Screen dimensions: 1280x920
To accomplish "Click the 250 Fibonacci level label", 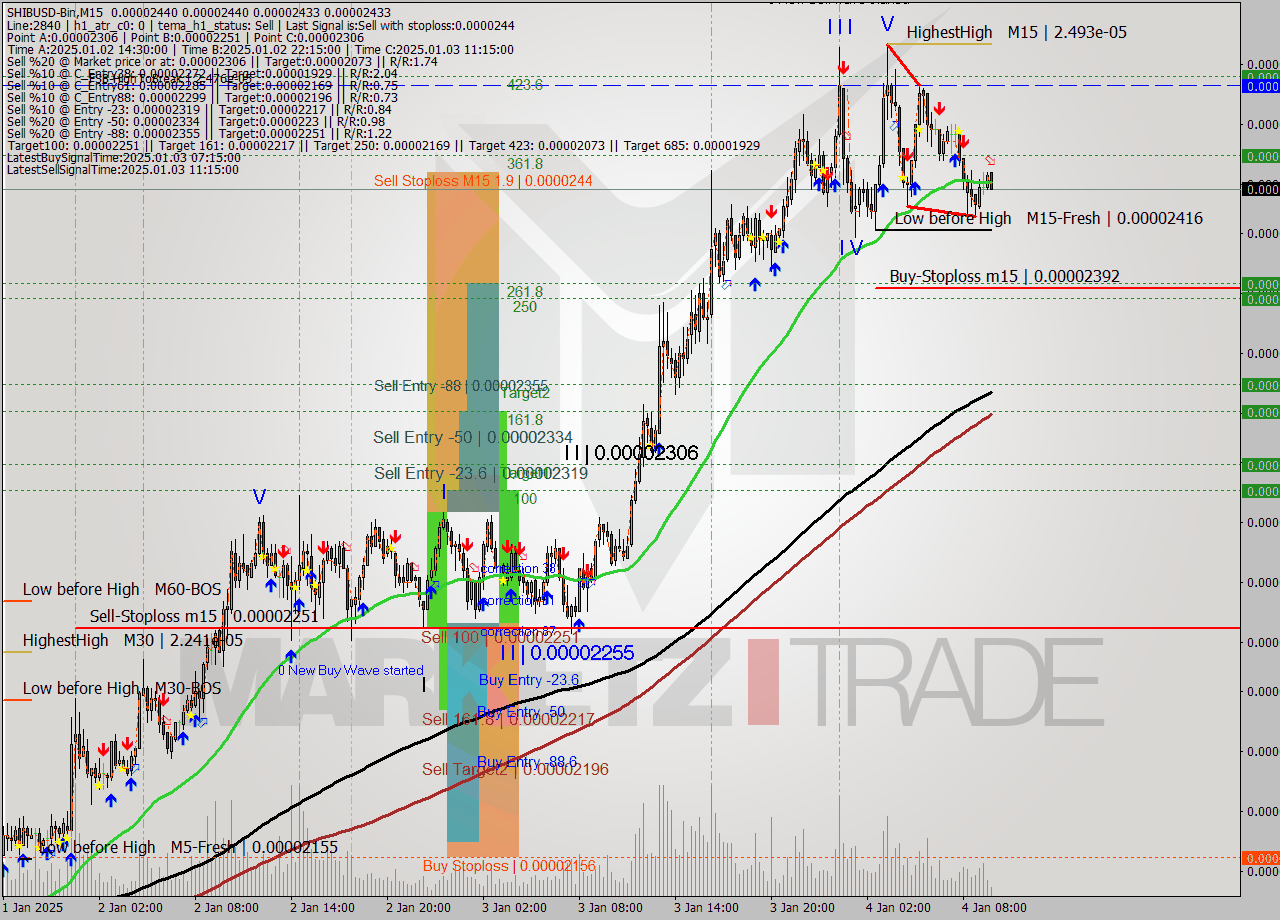I will point(525,307).
